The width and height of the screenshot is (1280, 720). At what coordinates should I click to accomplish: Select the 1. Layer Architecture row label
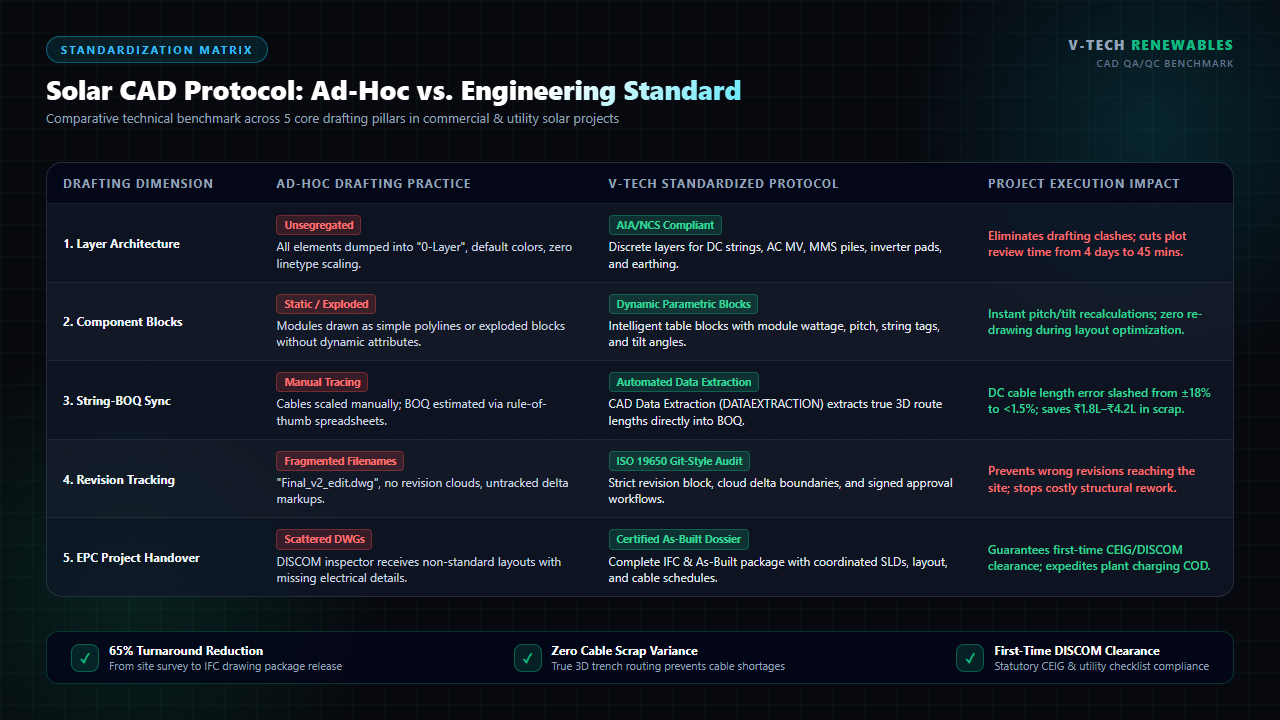pyautogui.click(x=121, y=244)
